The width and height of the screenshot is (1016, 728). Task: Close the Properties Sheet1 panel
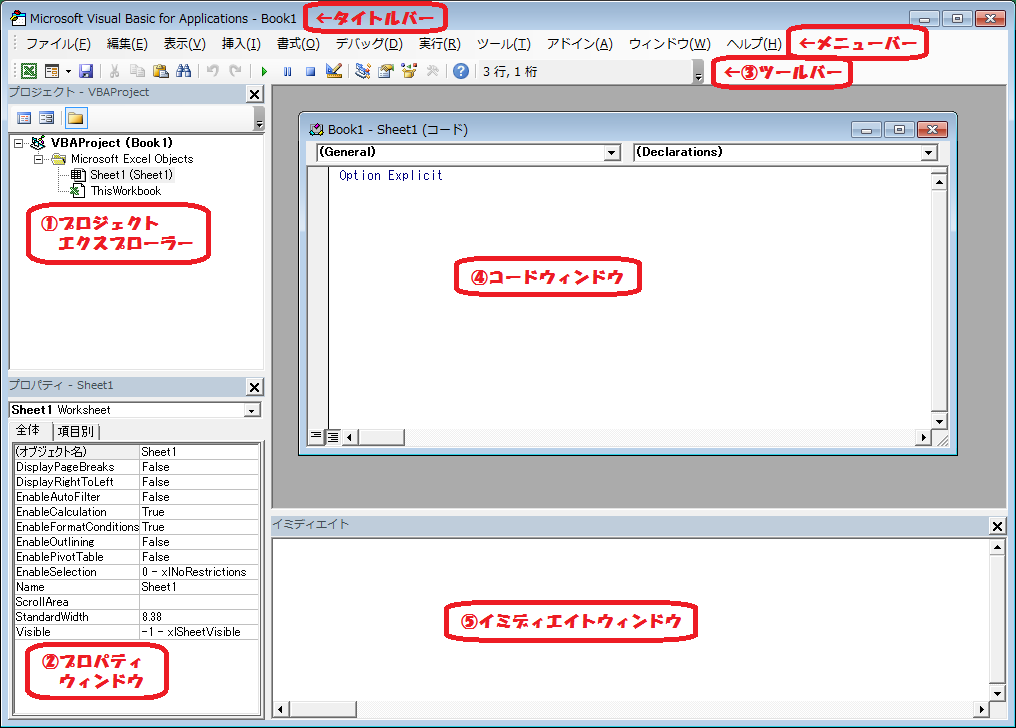255,387
